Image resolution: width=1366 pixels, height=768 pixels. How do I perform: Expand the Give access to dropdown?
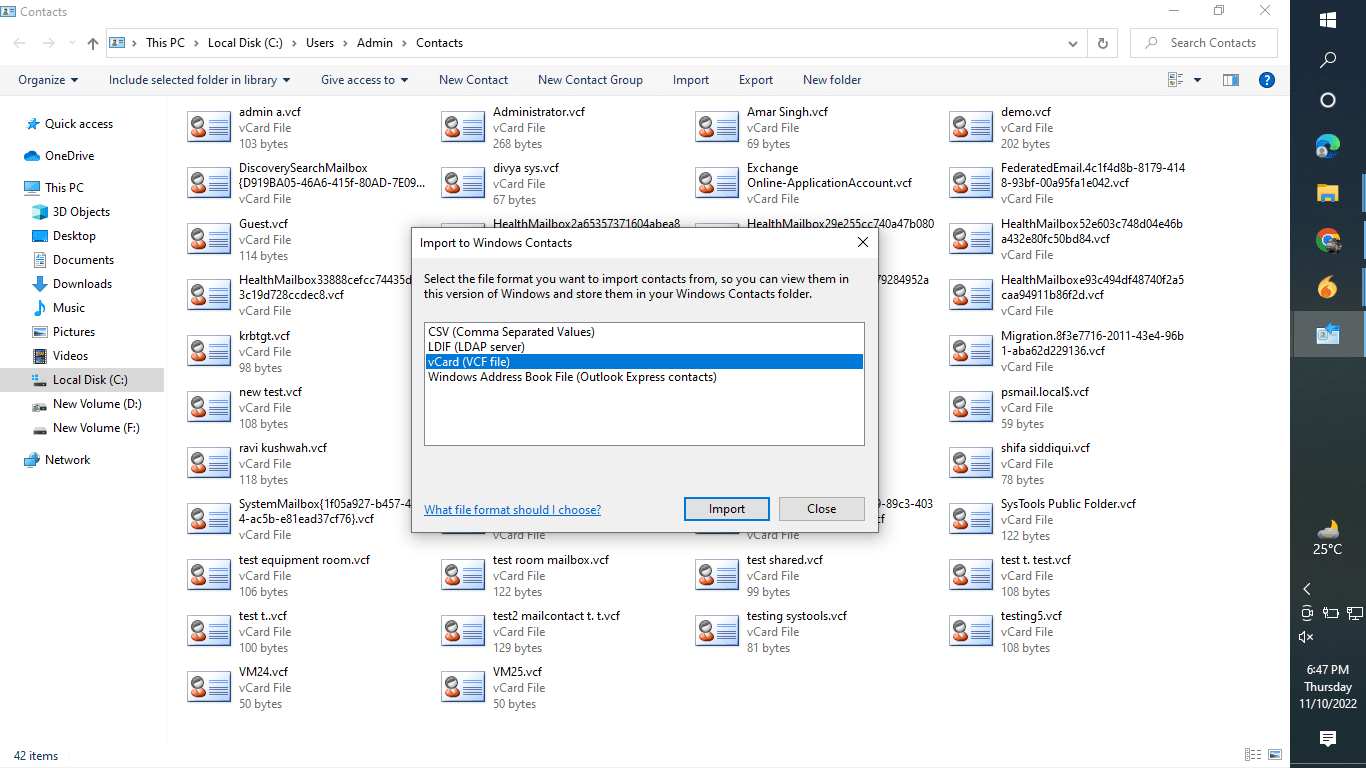(364, 80)
